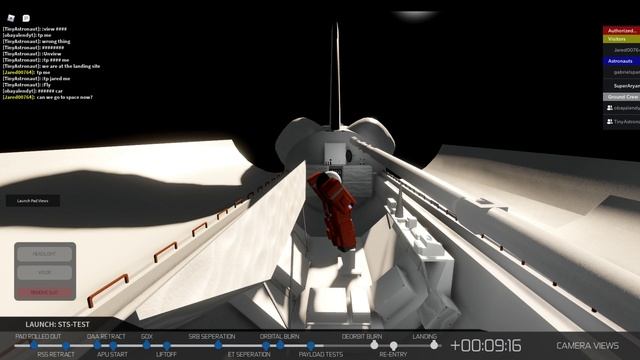Click the RSS RETRACT timeline marker
The height and width of the screenshot is (360, 640).
(66, 346)
